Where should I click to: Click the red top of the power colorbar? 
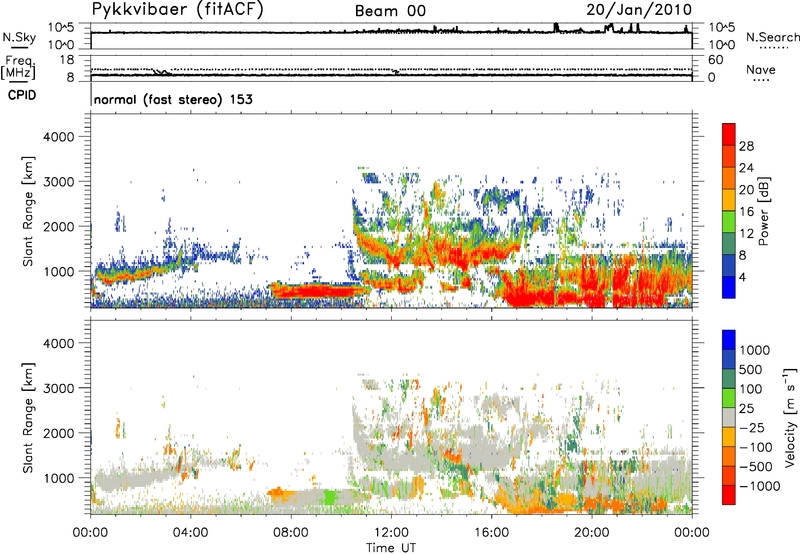(729, 134)
